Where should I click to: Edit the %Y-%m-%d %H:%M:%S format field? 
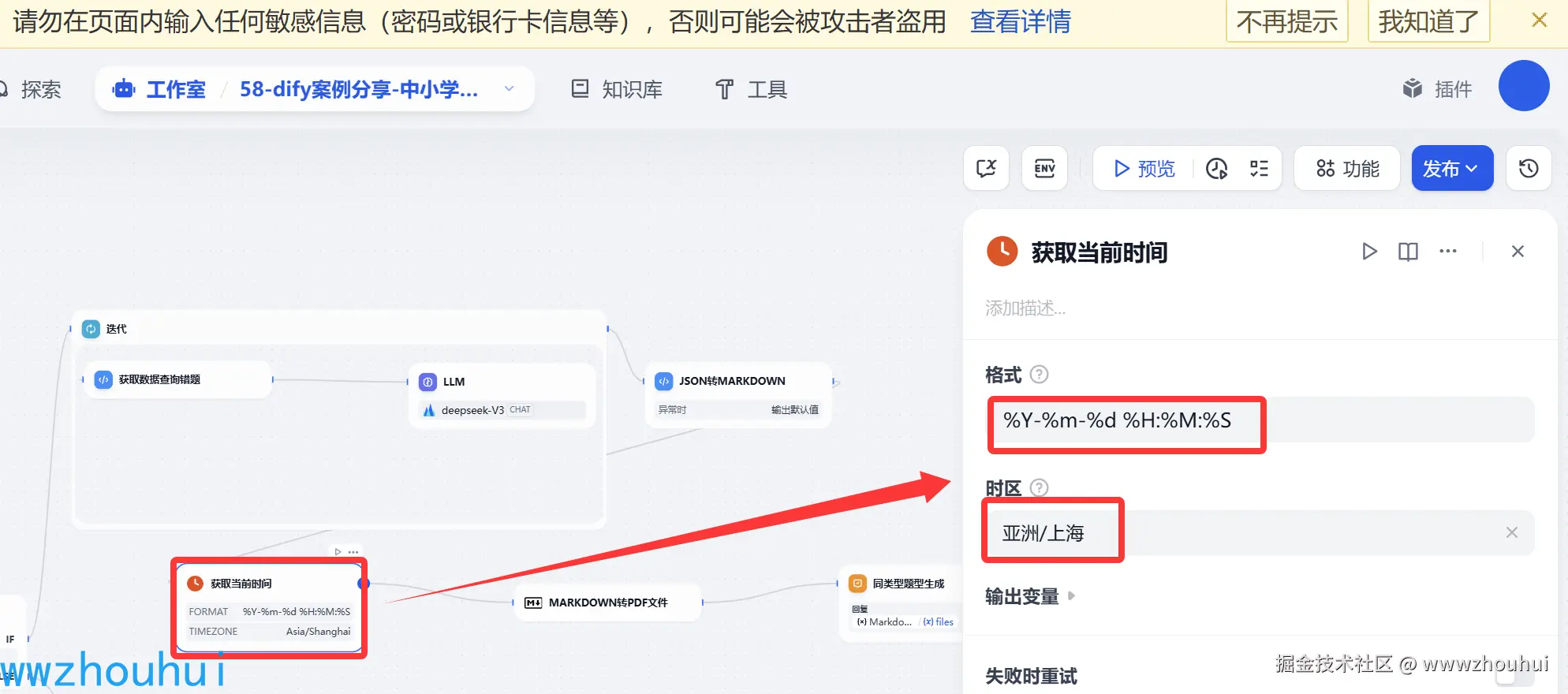1260,420
